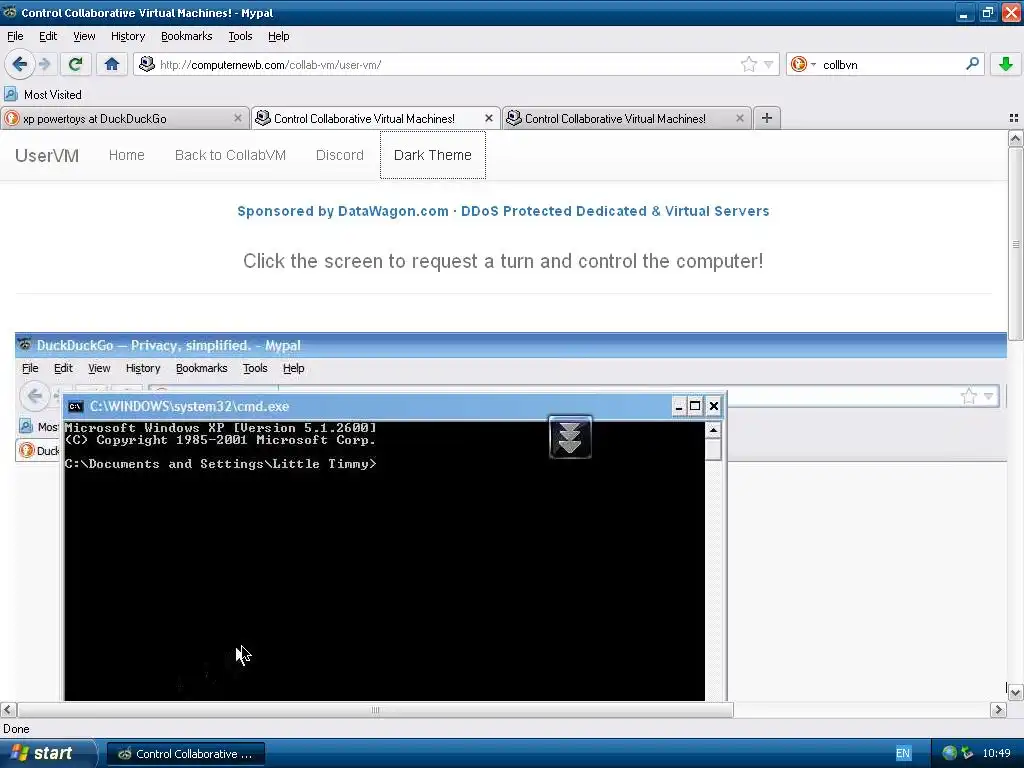This screenshot has height=768, width=1024.
Task: Open Tools menu in inner DuckDuckGo window
Action: pyautogui.click(x=255, y=368)
